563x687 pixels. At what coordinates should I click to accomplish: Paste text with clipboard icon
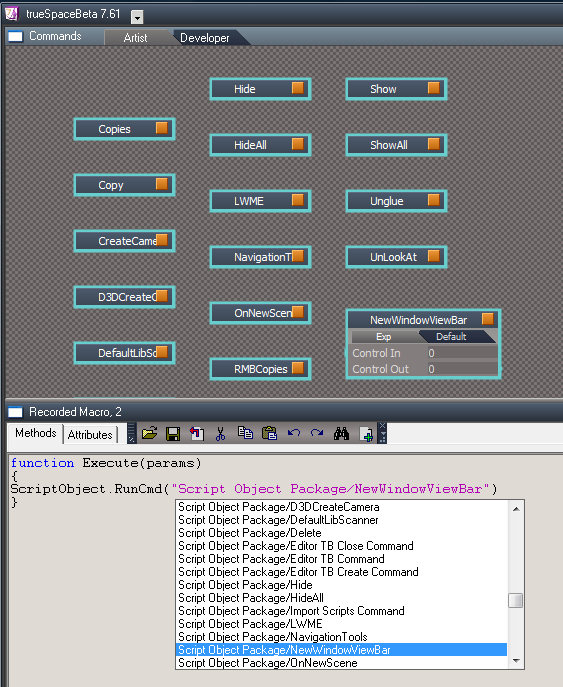269,433
